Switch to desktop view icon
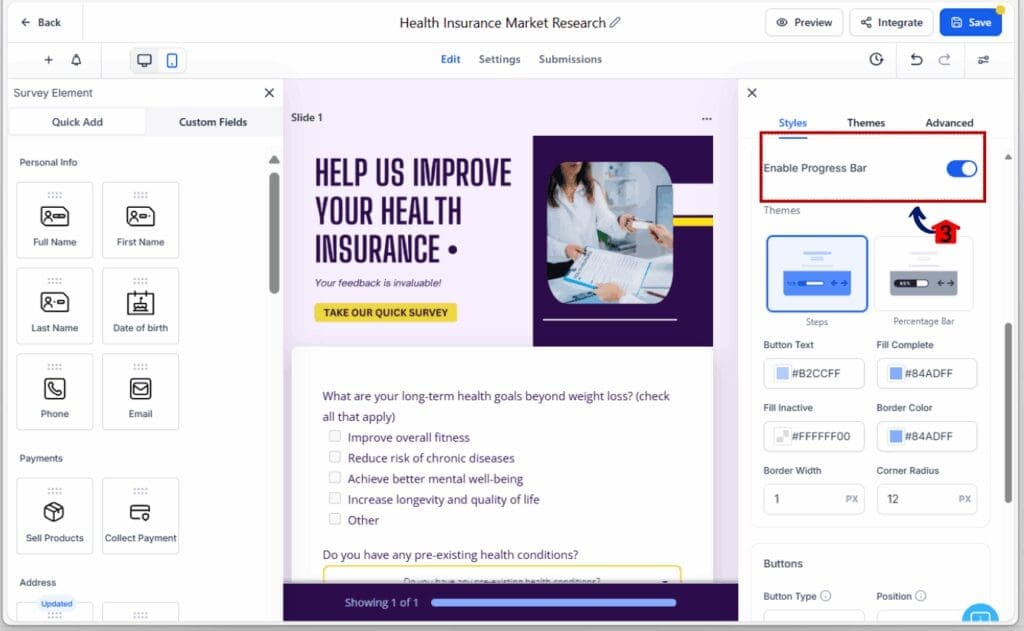 [144, 60]
